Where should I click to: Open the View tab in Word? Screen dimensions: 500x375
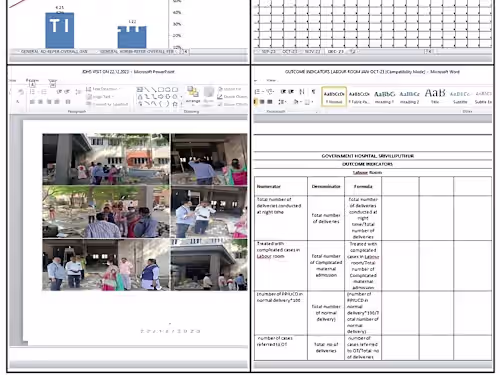pos(271,80)
